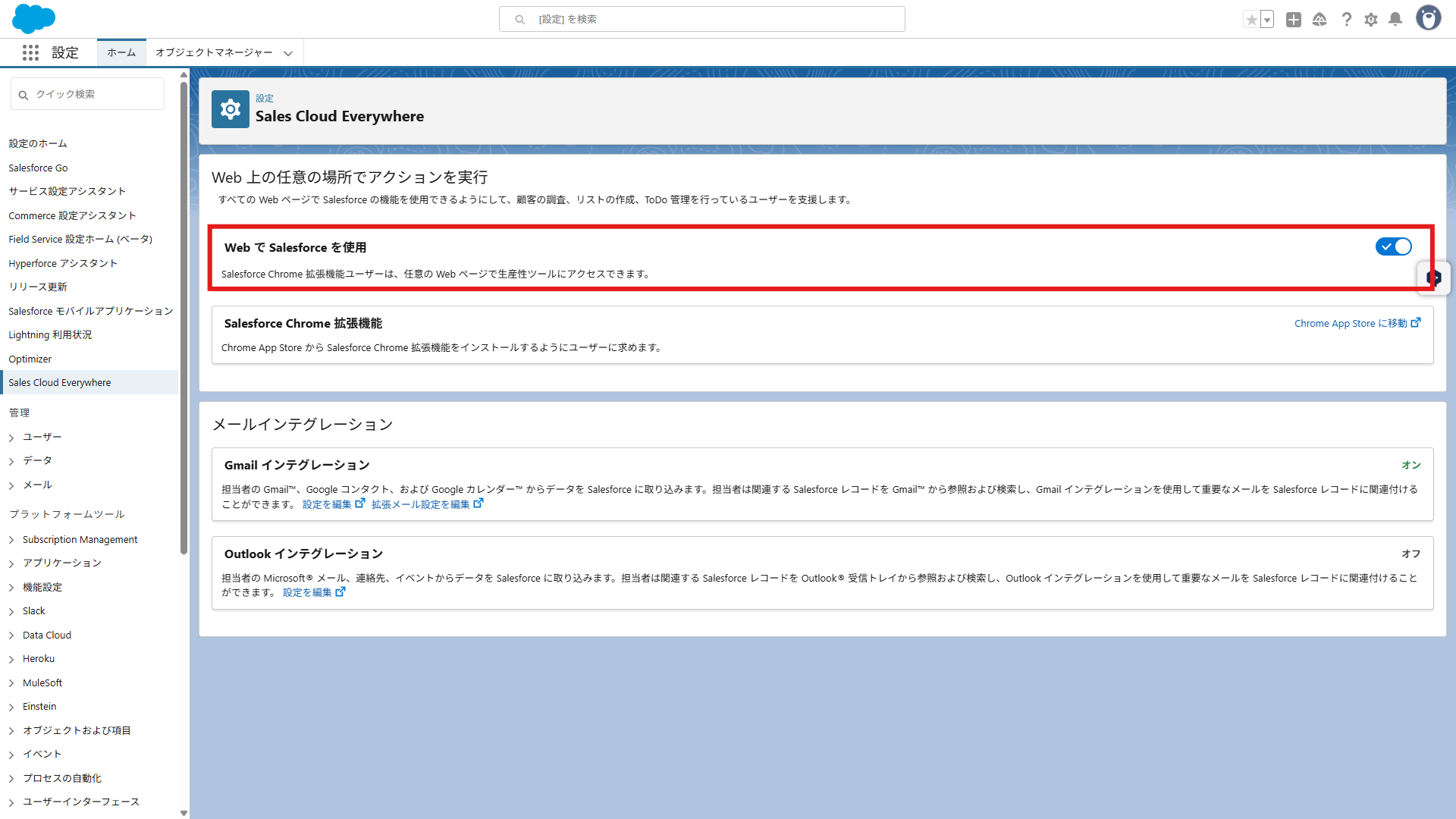Focus the [設定] を検索 search field
1456x819 pixels.
tap(702, 19)
